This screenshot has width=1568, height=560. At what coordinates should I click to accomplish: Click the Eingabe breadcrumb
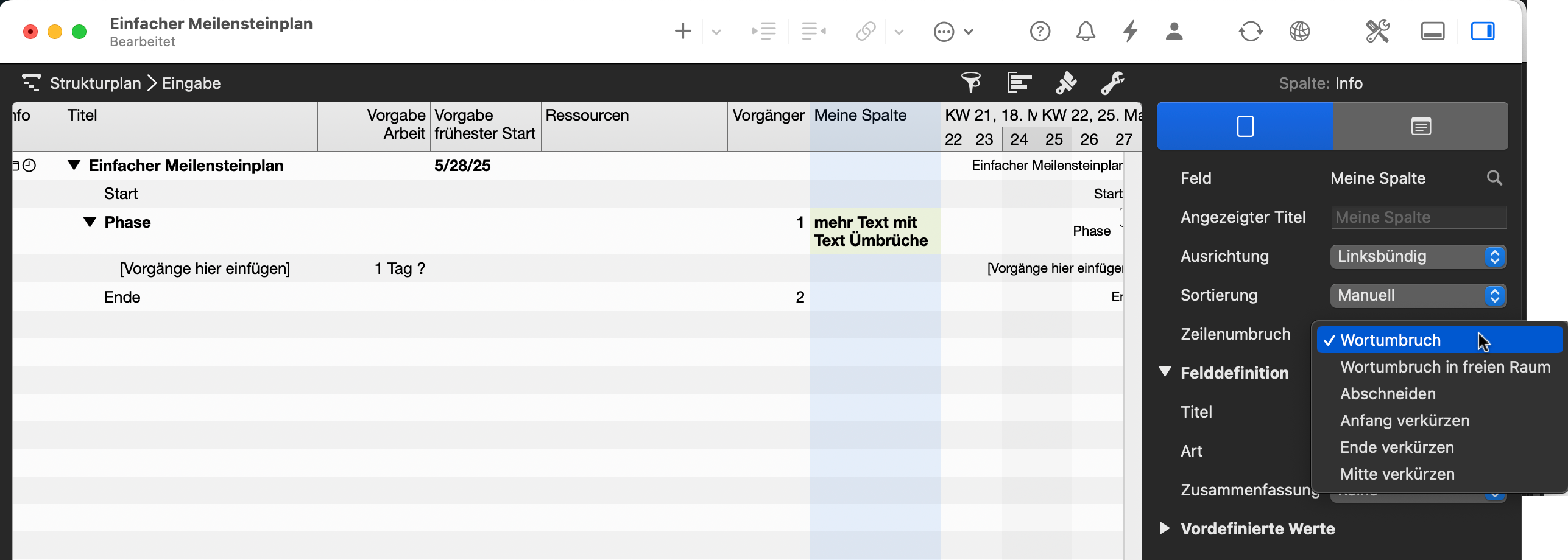(x=191, y=83)
